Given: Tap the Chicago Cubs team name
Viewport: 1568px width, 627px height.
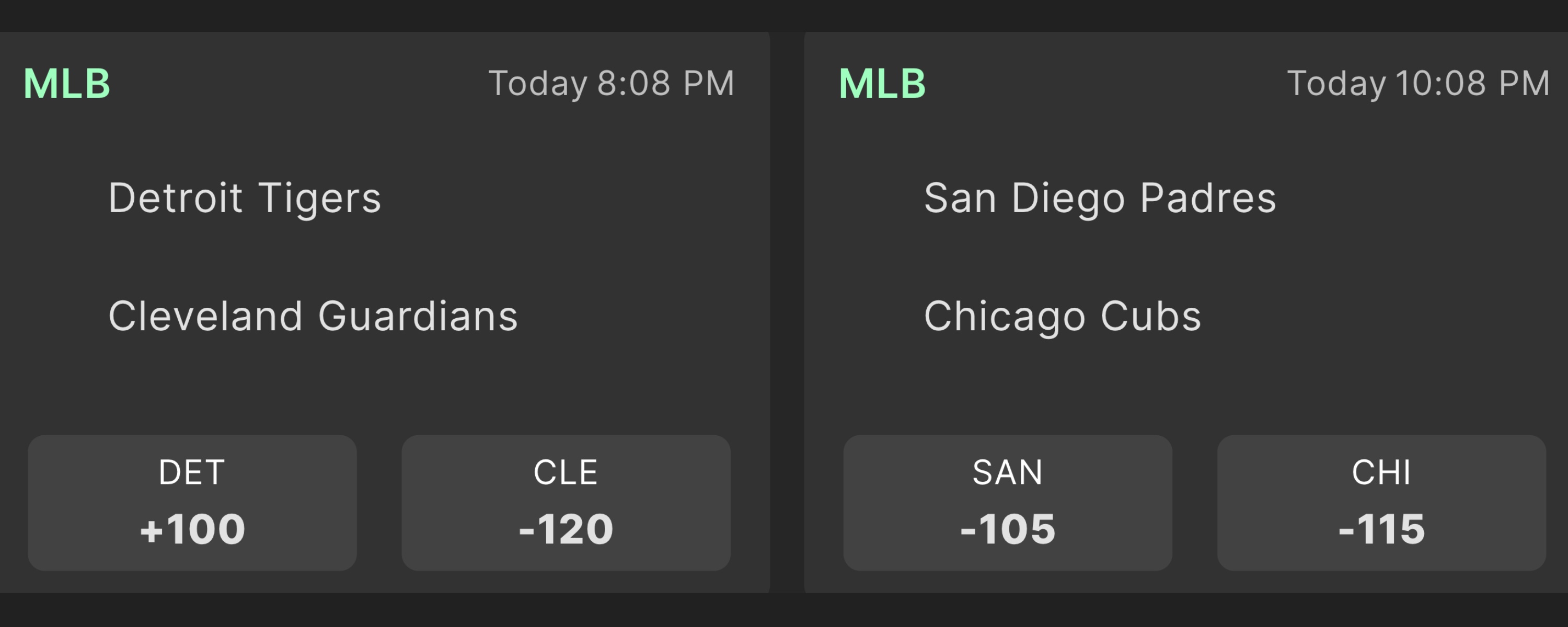Looking at the screenshot, I should tap(1062, 316).
